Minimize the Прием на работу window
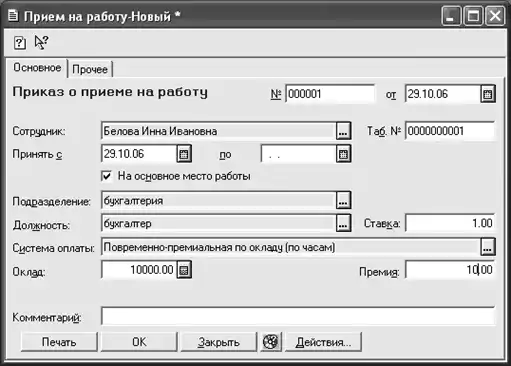 [451, 16]
